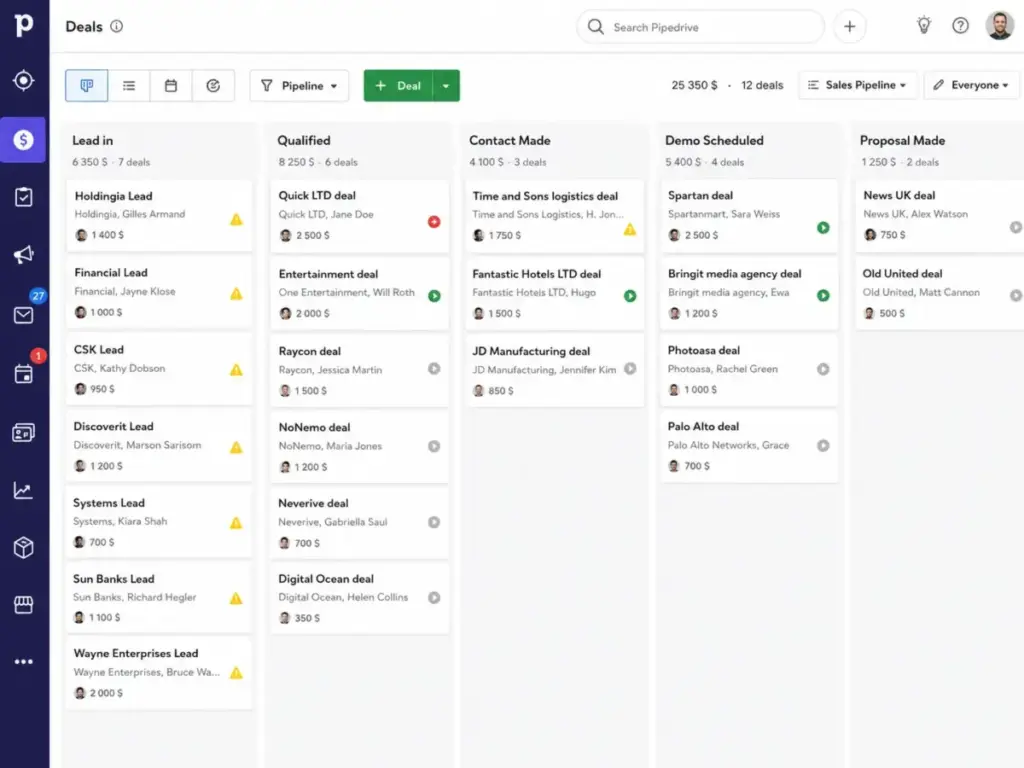Screen dimensions: 1024x768
Task: Click grey activity icon on Digital Ocean deal
Action: [x=434, y=598]
